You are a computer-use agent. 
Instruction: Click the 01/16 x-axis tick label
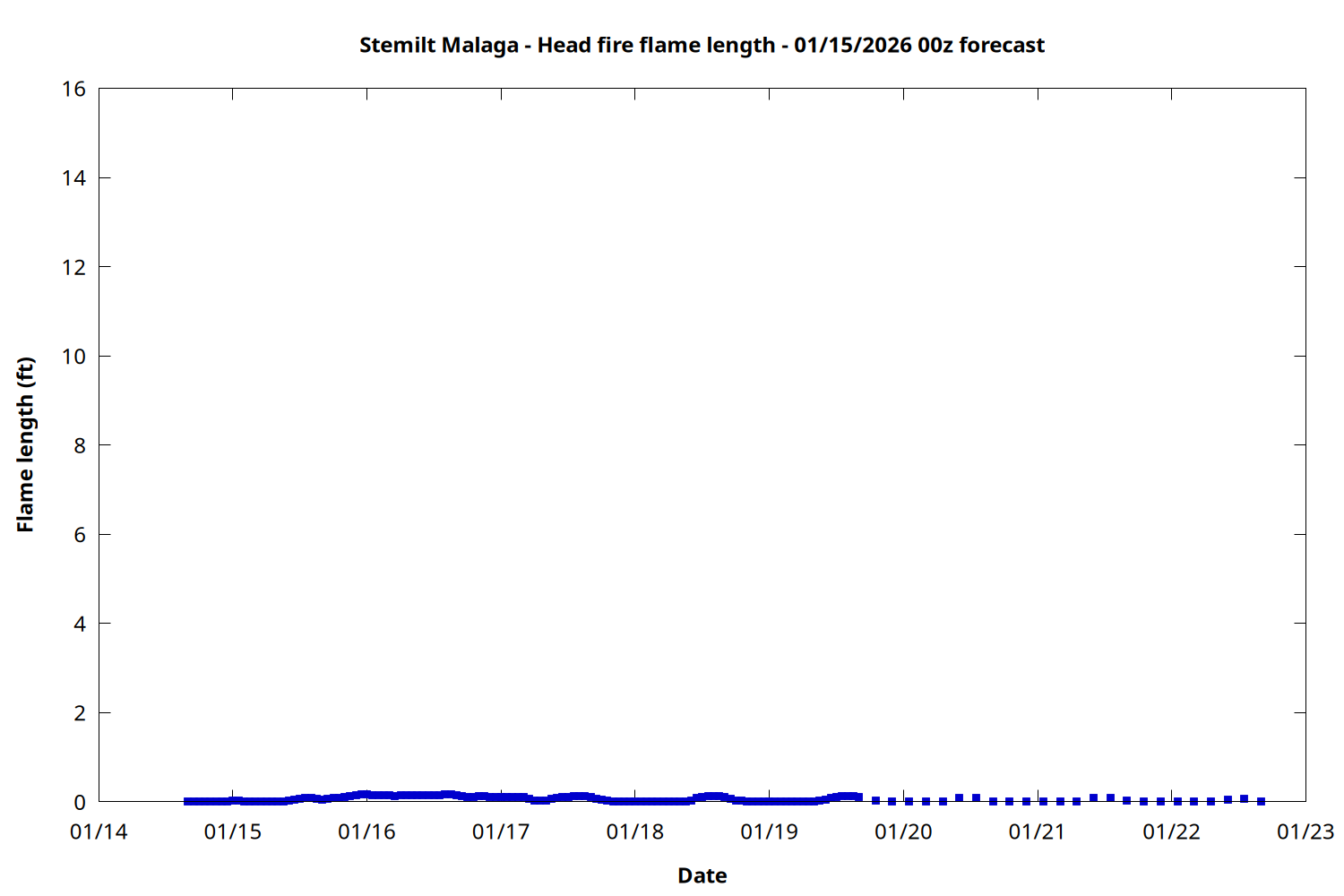366,832
